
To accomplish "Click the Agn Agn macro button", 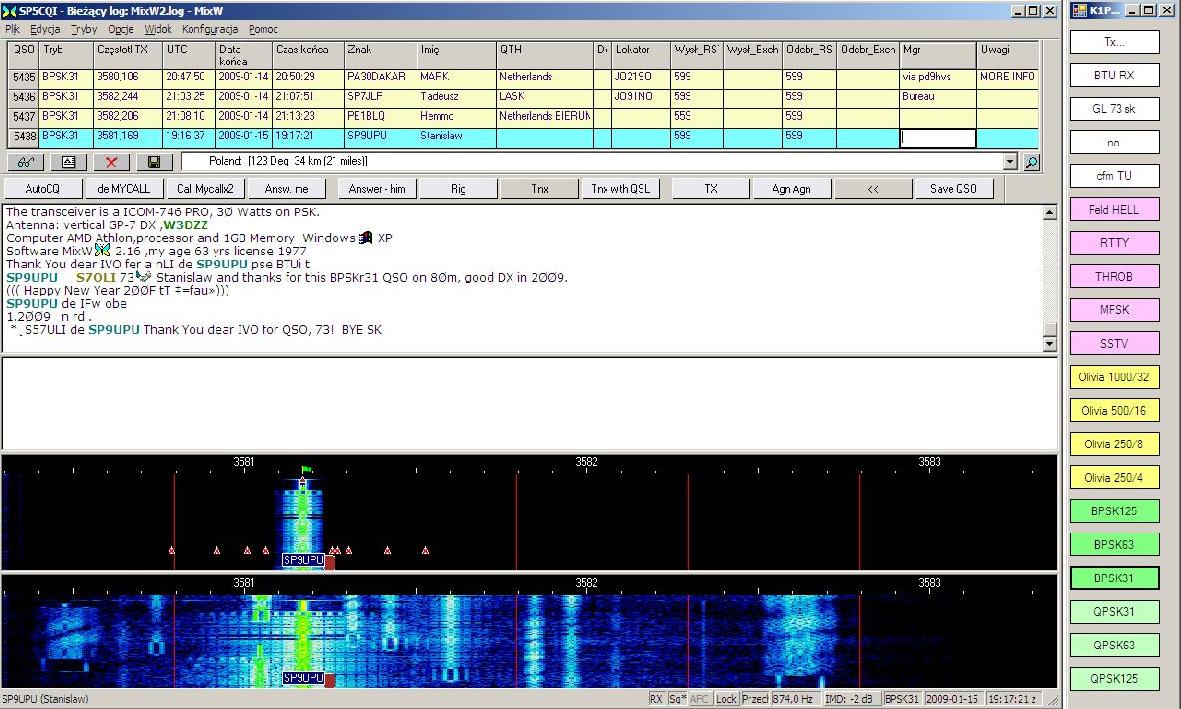I will click(x=792, y=189).
